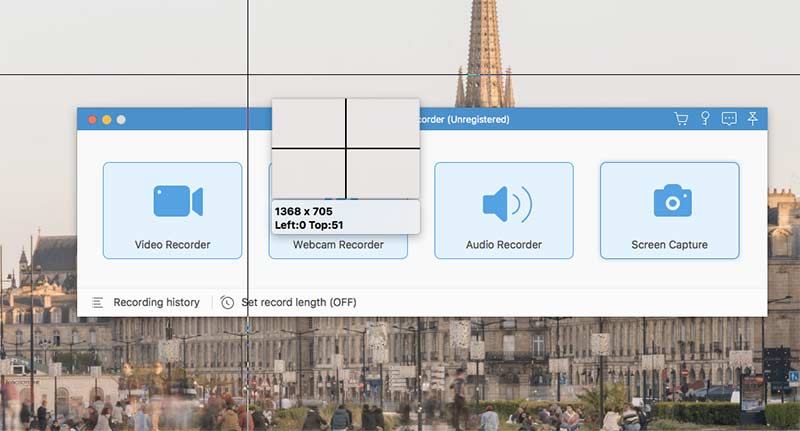
Task: Click the video camera icon
Action: (x=177, y=201)
